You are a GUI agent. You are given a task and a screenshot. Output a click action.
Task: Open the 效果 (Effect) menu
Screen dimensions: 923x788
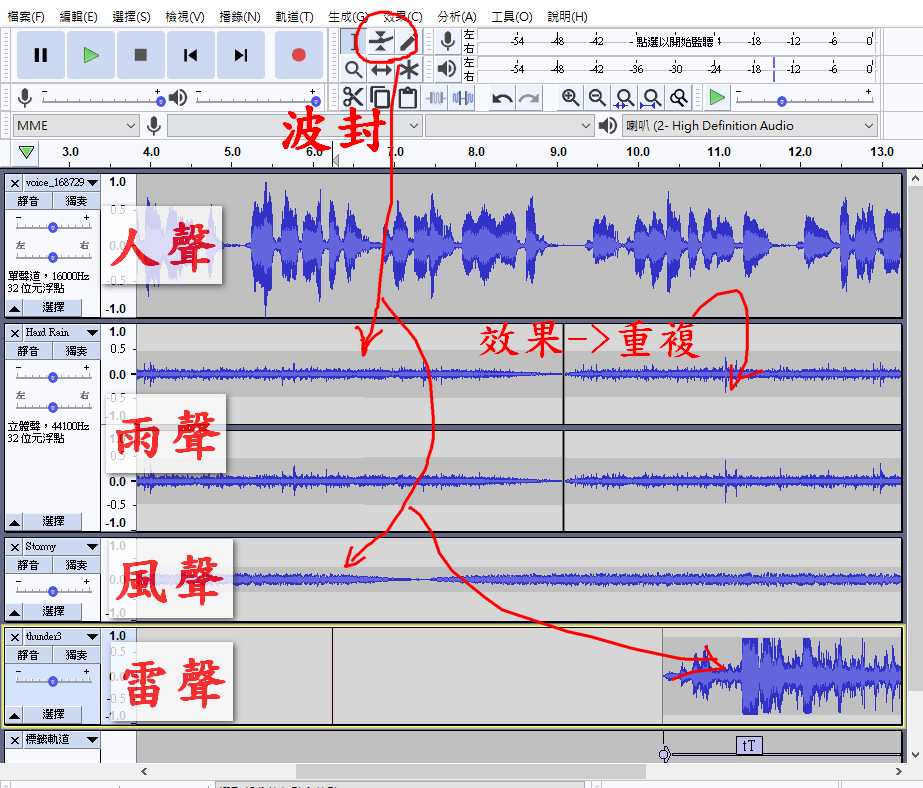click(x=402, y=17)
